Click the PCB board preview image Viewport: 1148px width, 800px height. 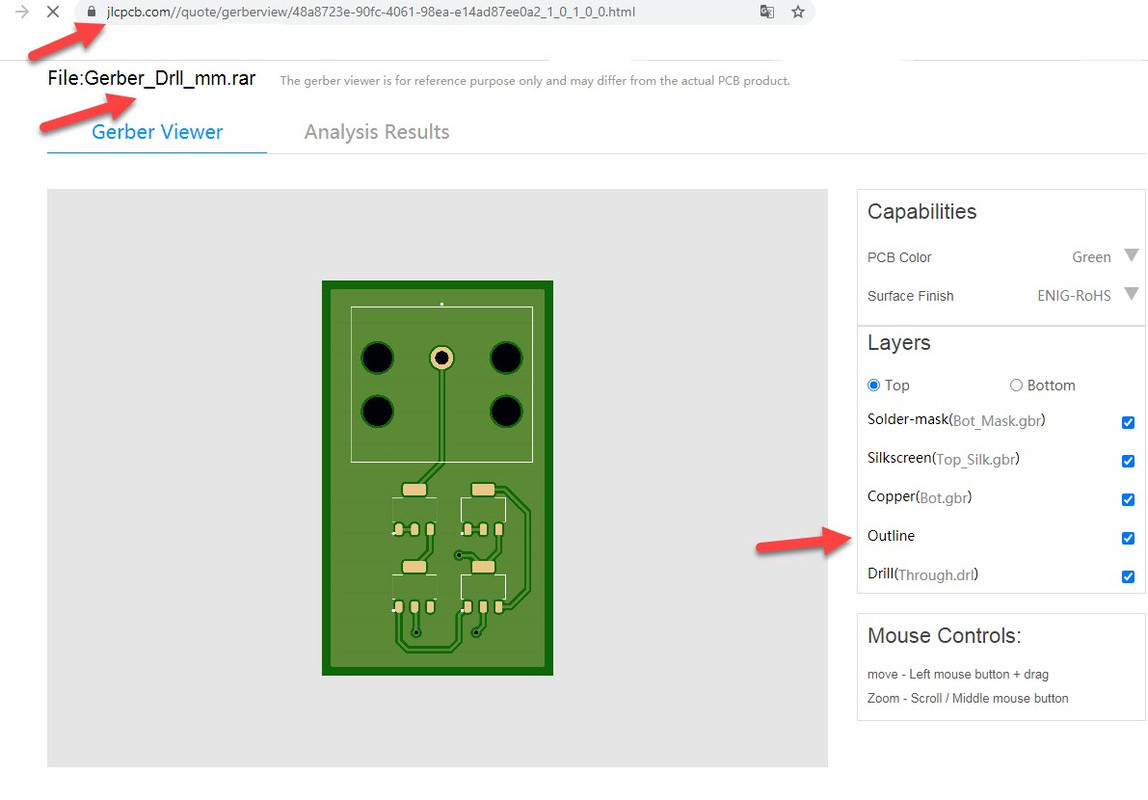[437, 478]
